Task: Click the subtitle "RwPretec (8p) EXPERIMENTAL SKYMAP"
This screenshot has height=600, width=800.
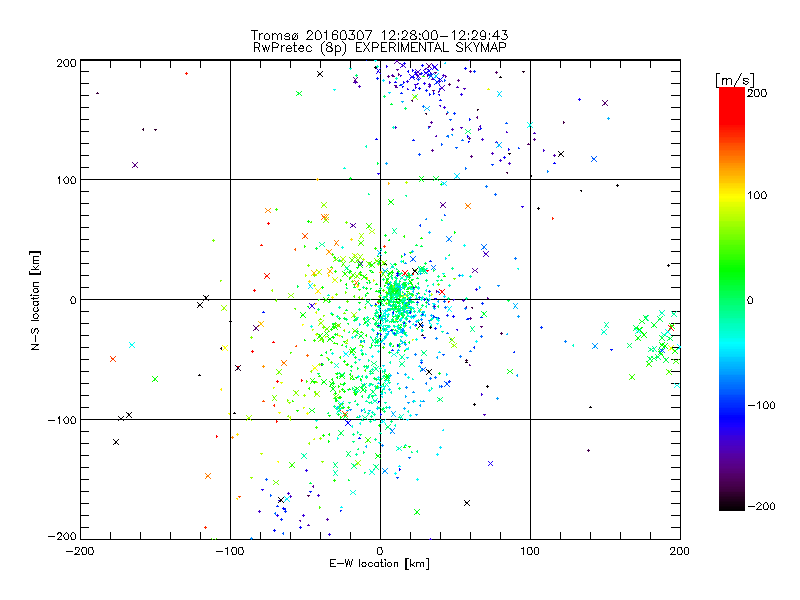Action: point(380,47)
